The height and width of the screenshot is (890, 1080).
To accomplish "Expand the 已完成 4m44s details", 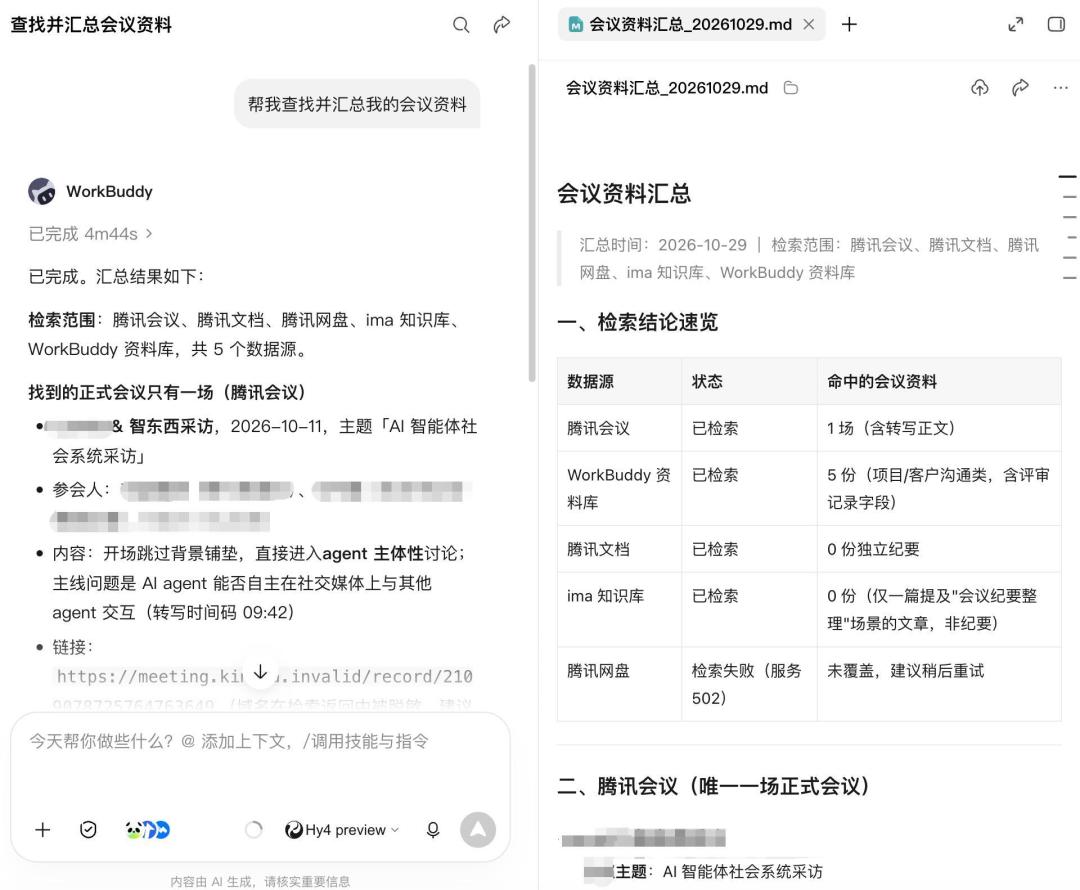I will tap(90, 234).
